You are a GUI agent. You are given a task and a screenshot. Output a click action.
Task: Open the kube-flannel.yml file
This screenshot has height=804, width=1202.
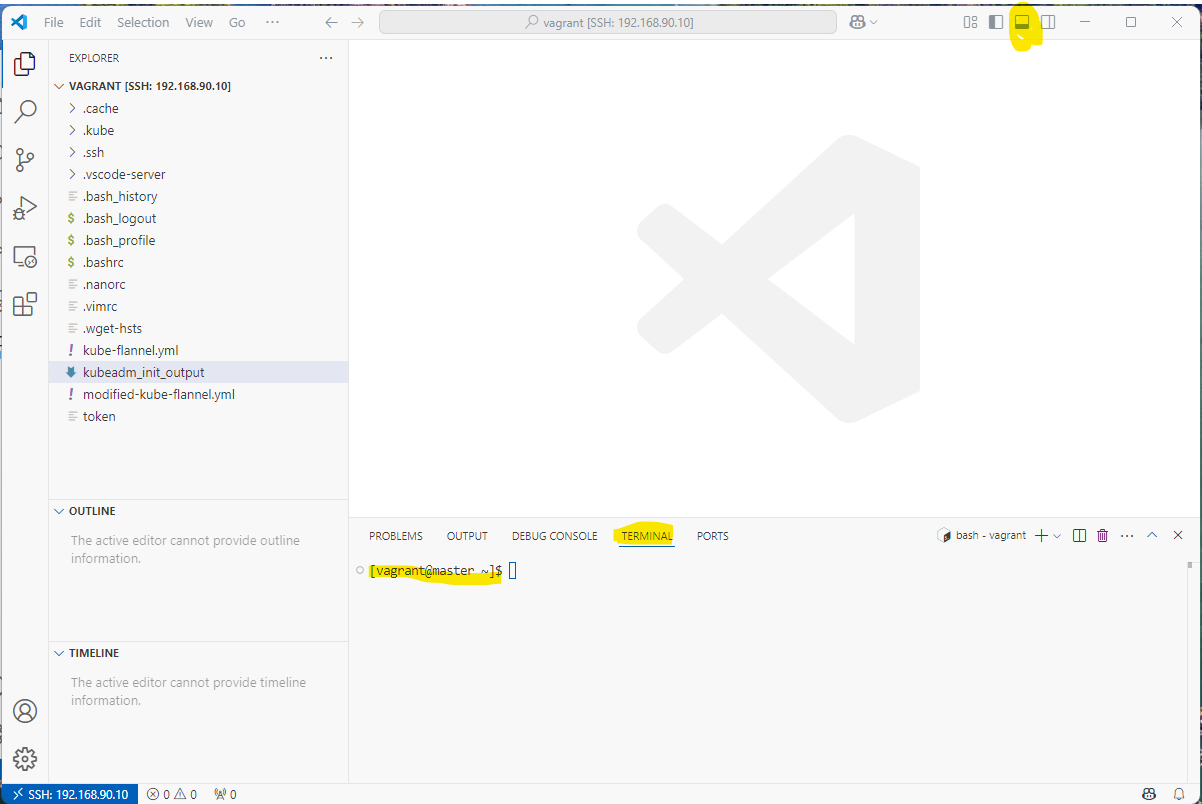tap(198, 350)
